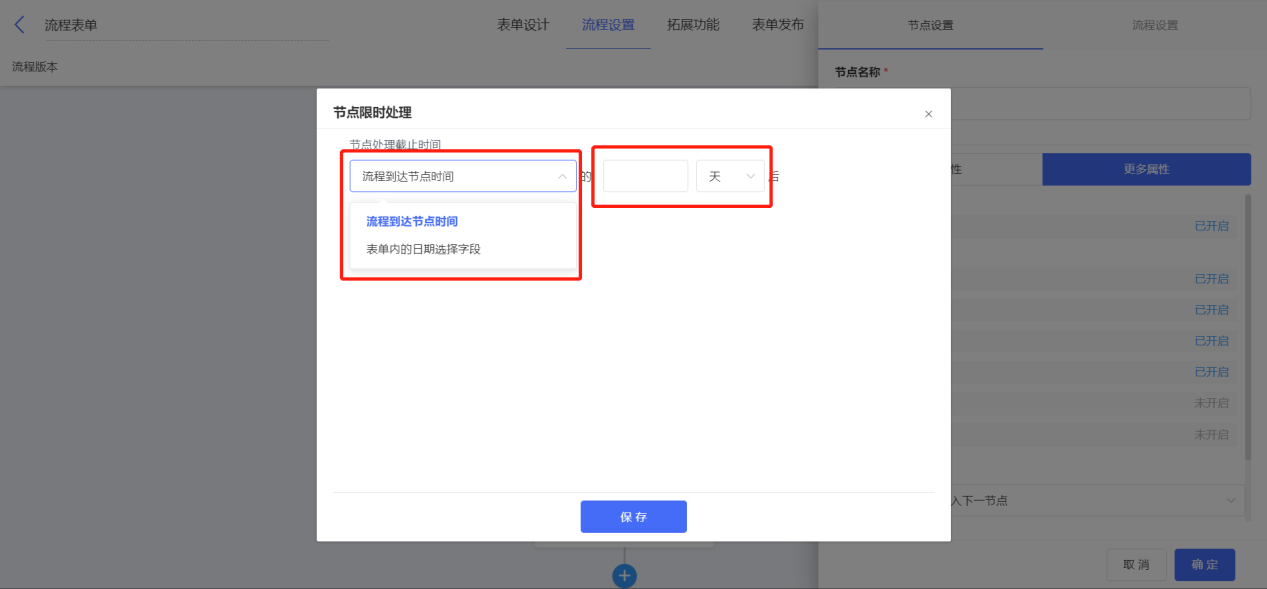
Task: Click the 更多属性 button
Action: tap(1146, 169)
